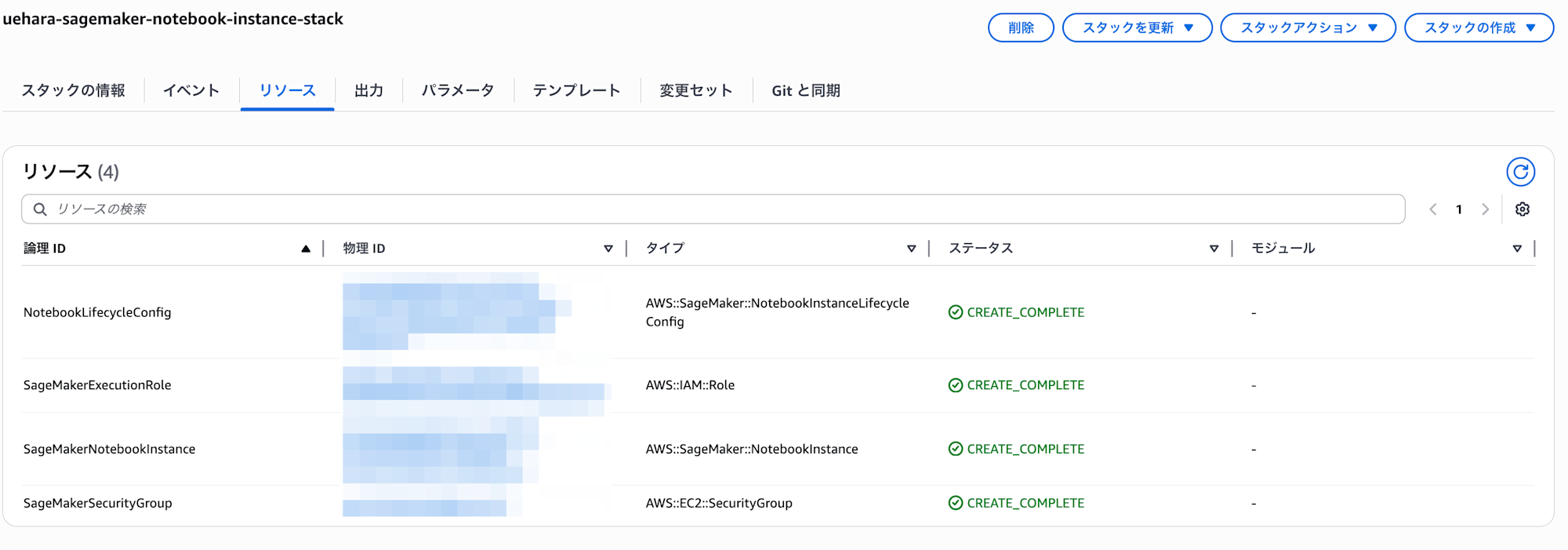Sort by モジュール column arrow

[1517, 249]
